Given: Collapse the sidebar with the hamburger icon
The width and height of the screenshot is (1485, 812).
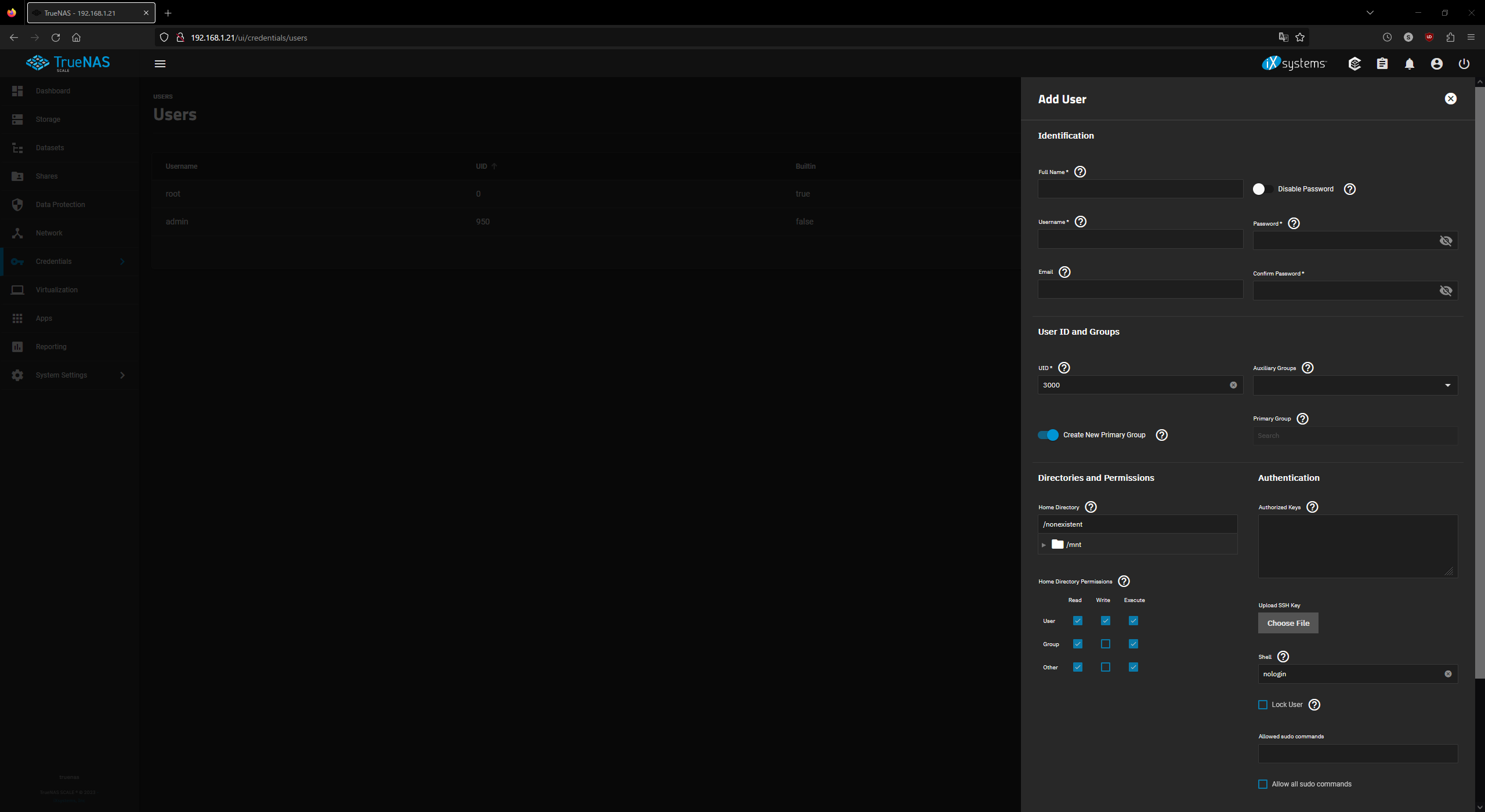Looking at the screenshot, I should (x=160, y=64).
